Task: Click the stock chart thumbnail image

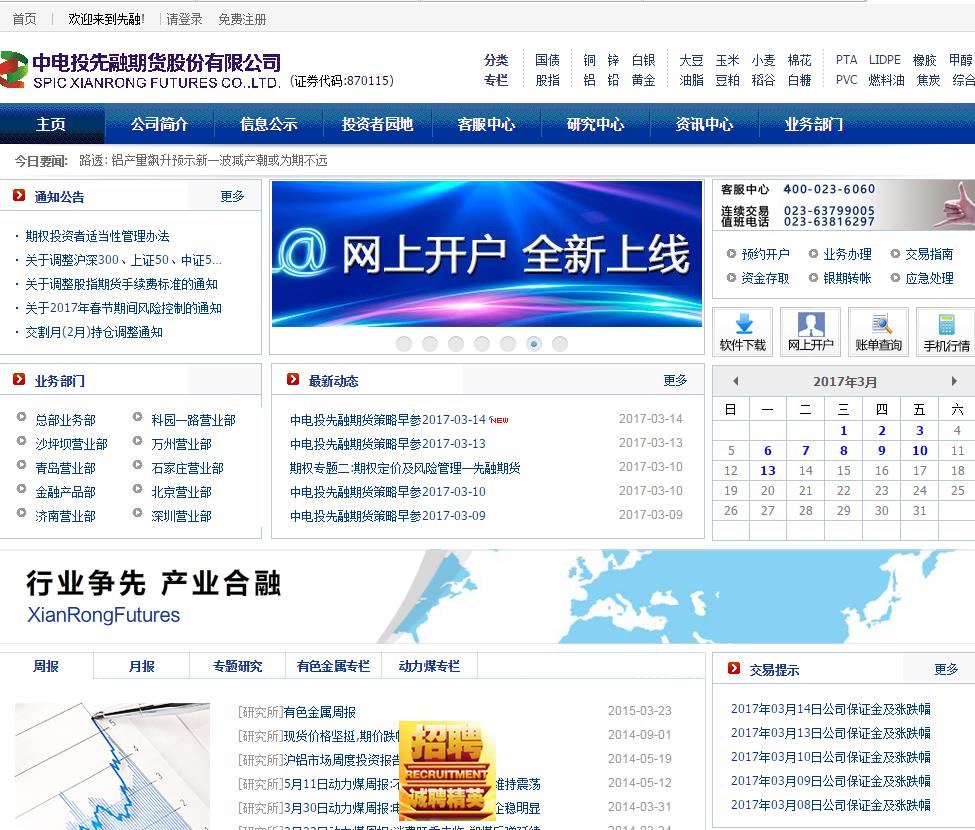Action: pos(112,767)
